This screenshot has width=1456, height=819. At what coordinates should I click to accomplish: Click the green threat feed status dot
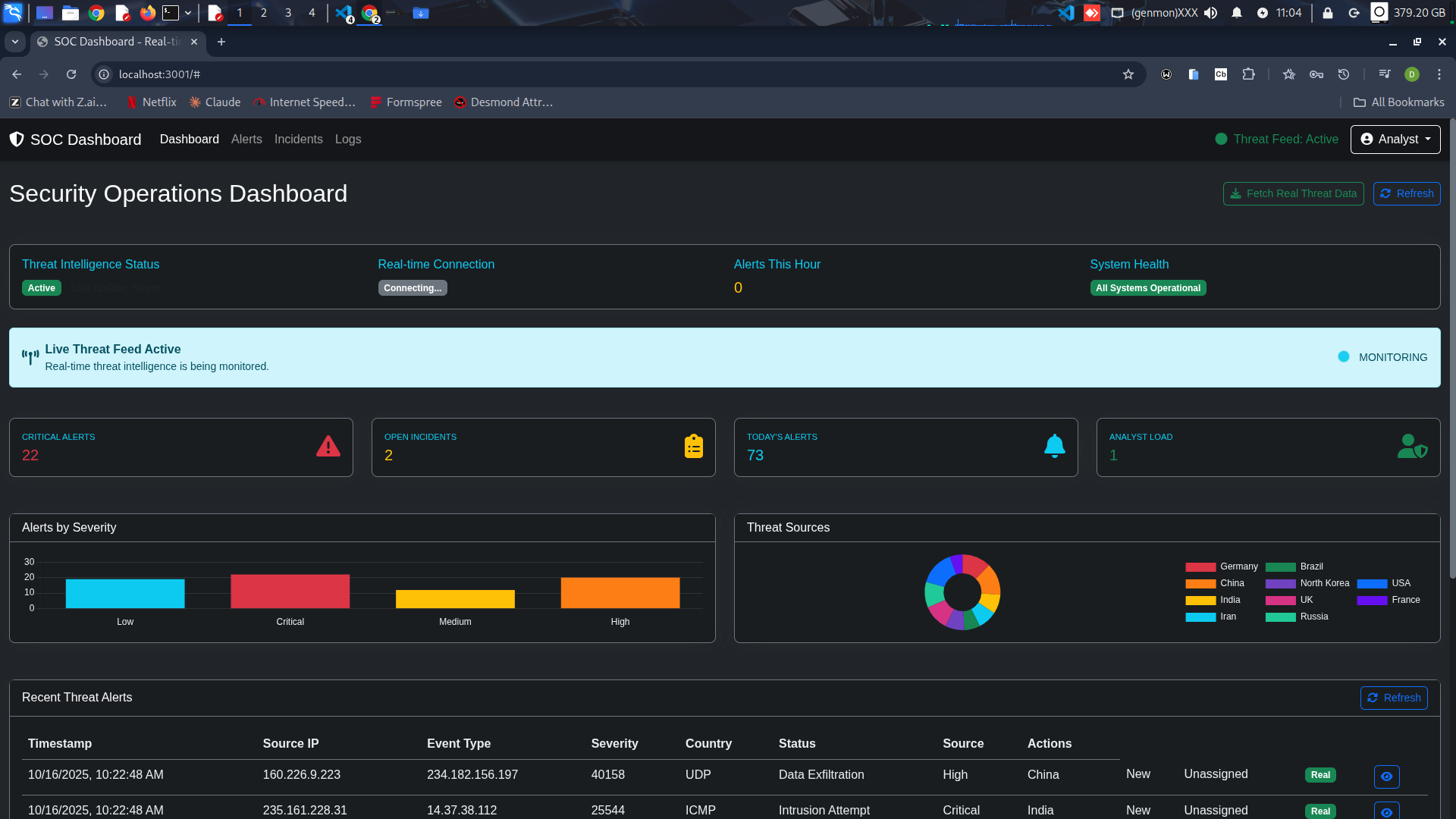[1221, 140]
